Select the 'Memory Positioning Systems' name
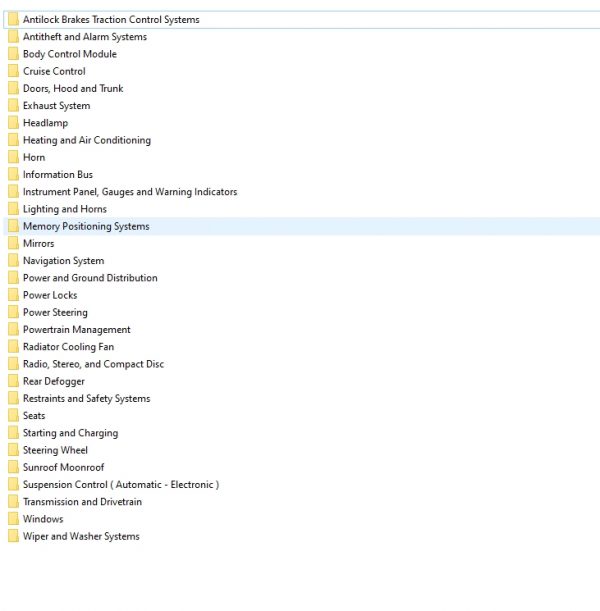The height and width of the screenshot is (611, 600). tap(86, 226)
